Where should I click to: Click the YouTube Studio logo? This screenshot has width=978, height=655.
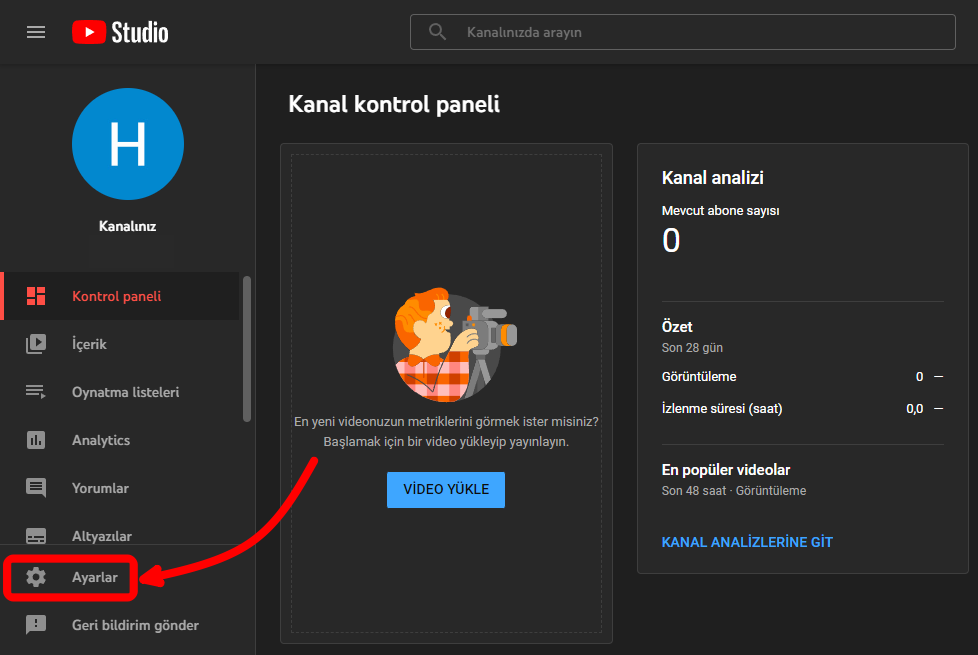(120, 32)
